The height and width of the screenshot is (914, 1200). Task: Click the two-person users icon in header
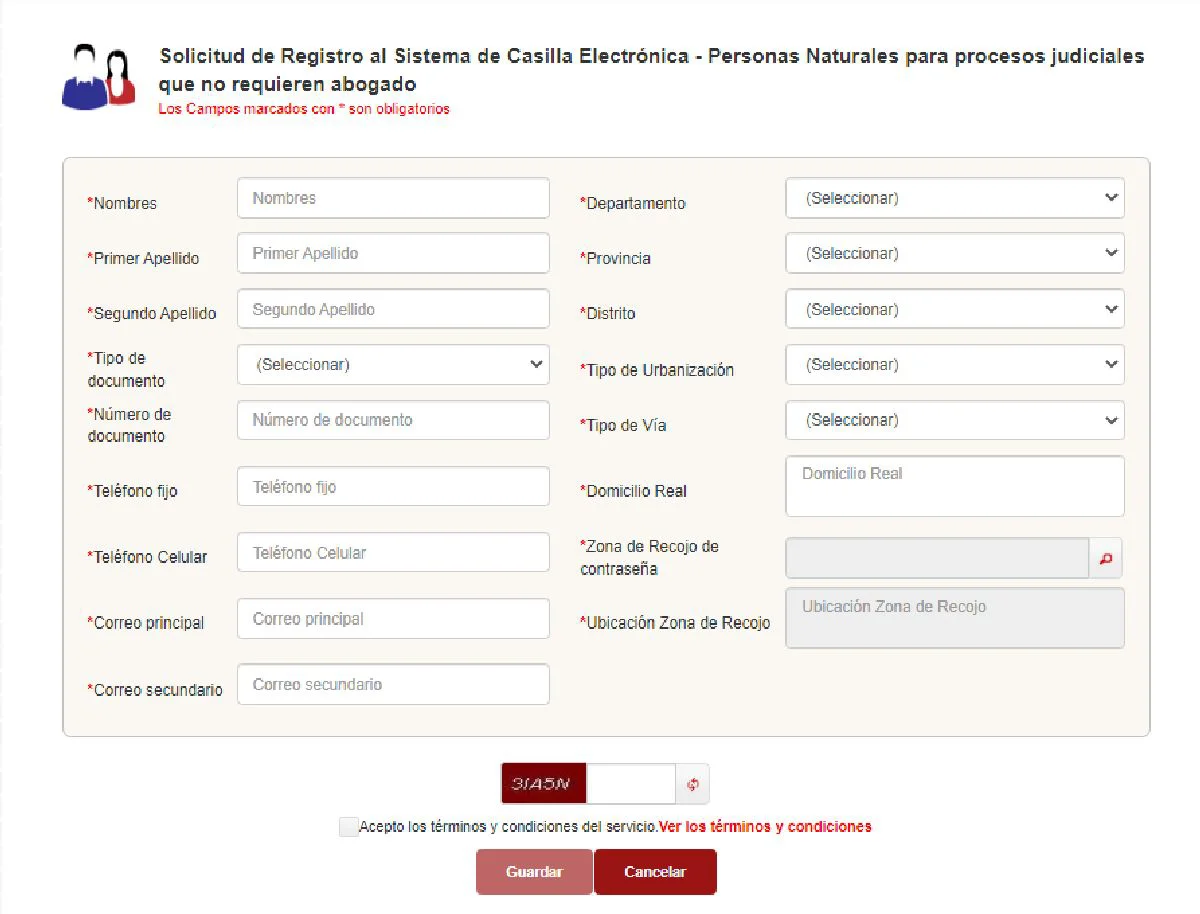pos(98,77)
